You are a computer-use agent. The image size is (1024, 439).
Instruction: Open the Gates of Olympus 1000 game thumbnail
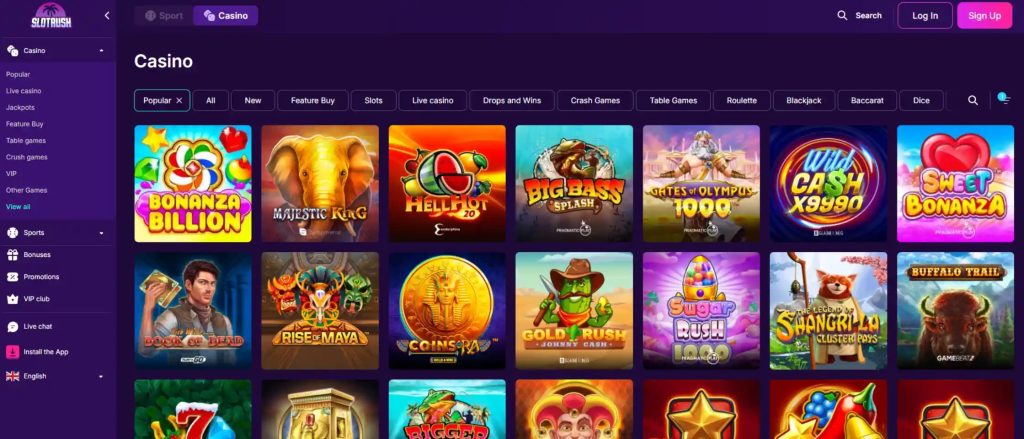[701, 184]
